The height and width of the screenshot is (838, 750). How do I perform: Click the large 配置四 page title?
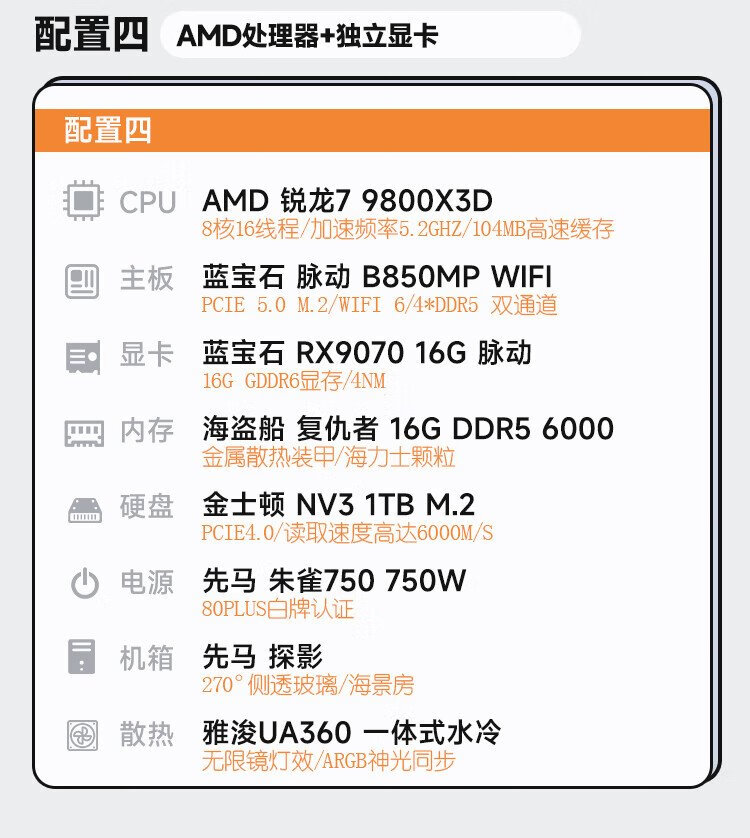(x=91, y=35)
